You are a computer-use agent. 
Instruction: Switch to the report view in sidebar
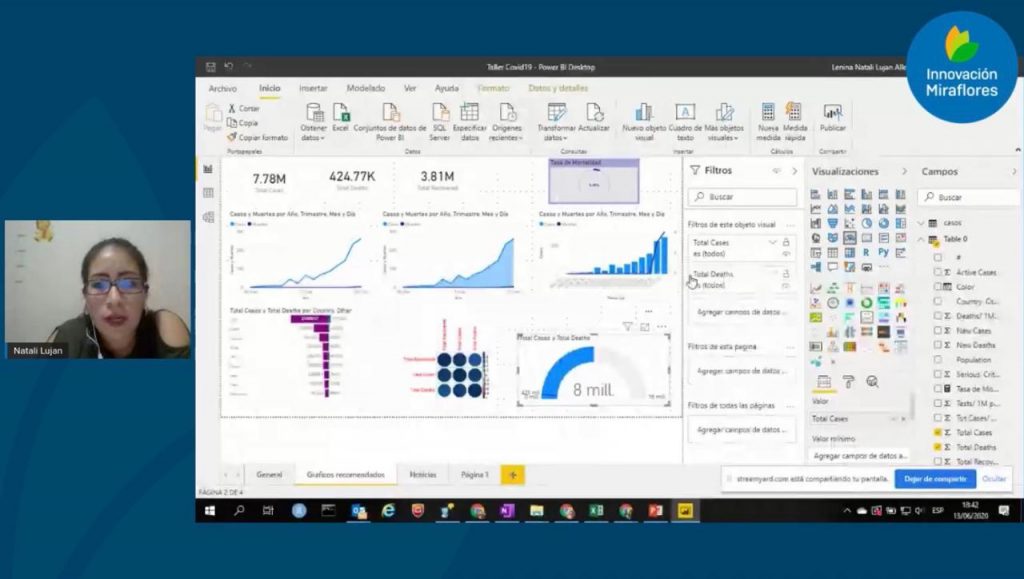(208, 169)
